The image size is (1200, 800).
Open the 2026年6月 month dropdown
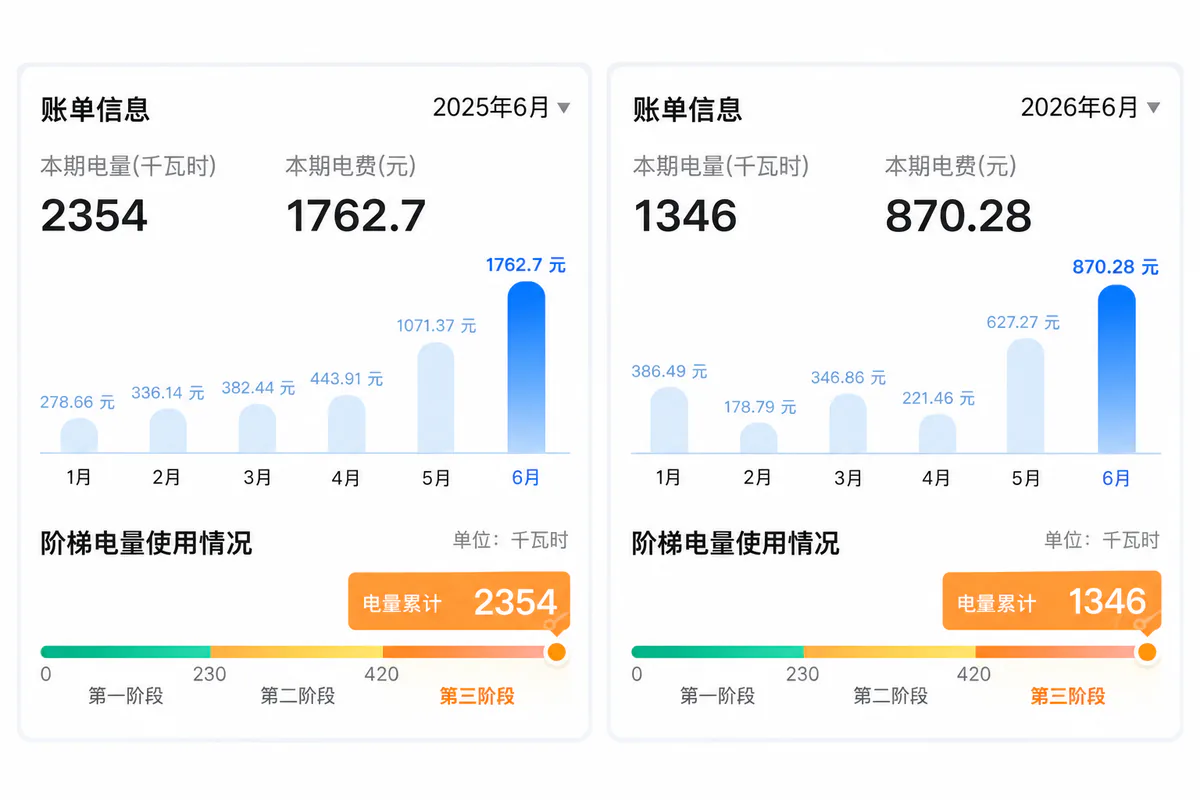(x=1090, y=107)
